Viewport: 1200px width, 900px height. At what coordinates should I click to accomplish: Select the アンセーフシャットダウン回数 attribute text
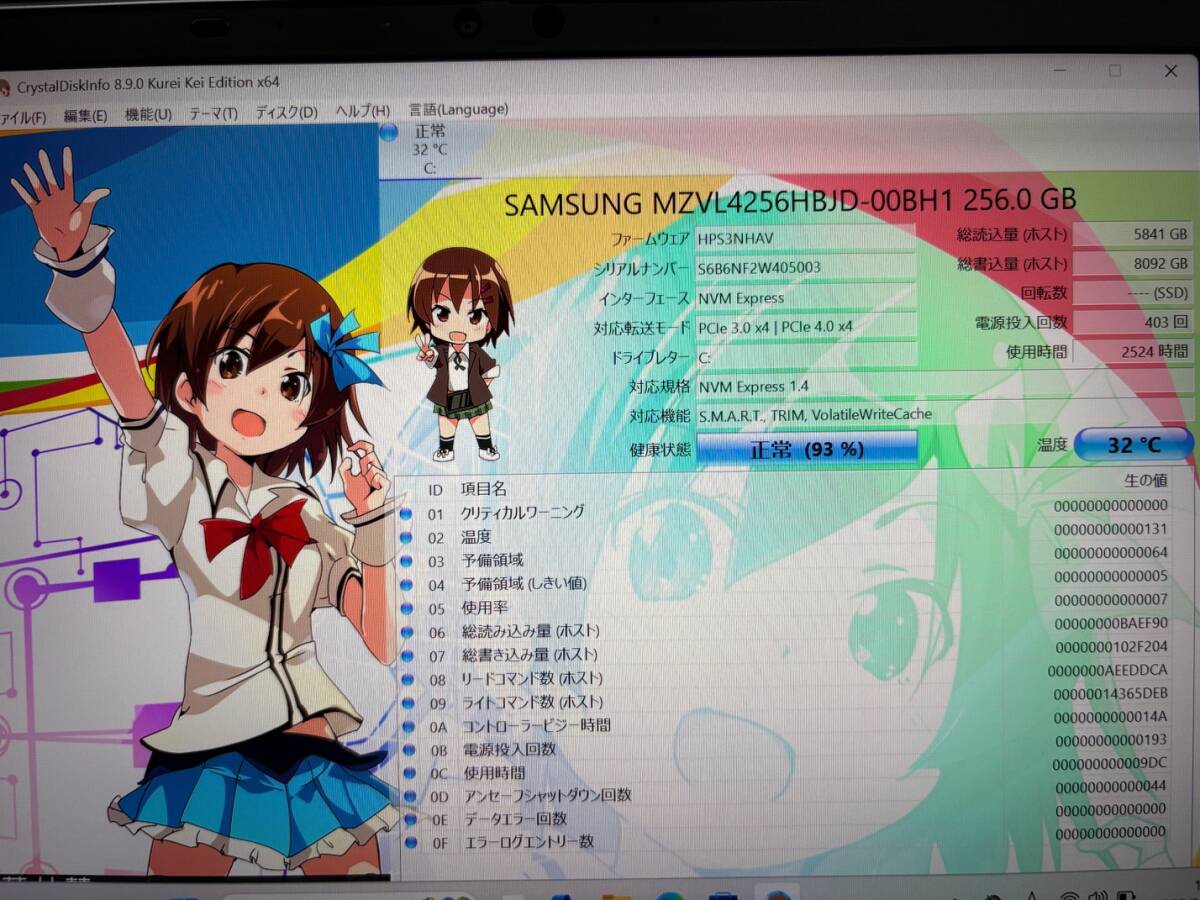click(x=547, y=796)
